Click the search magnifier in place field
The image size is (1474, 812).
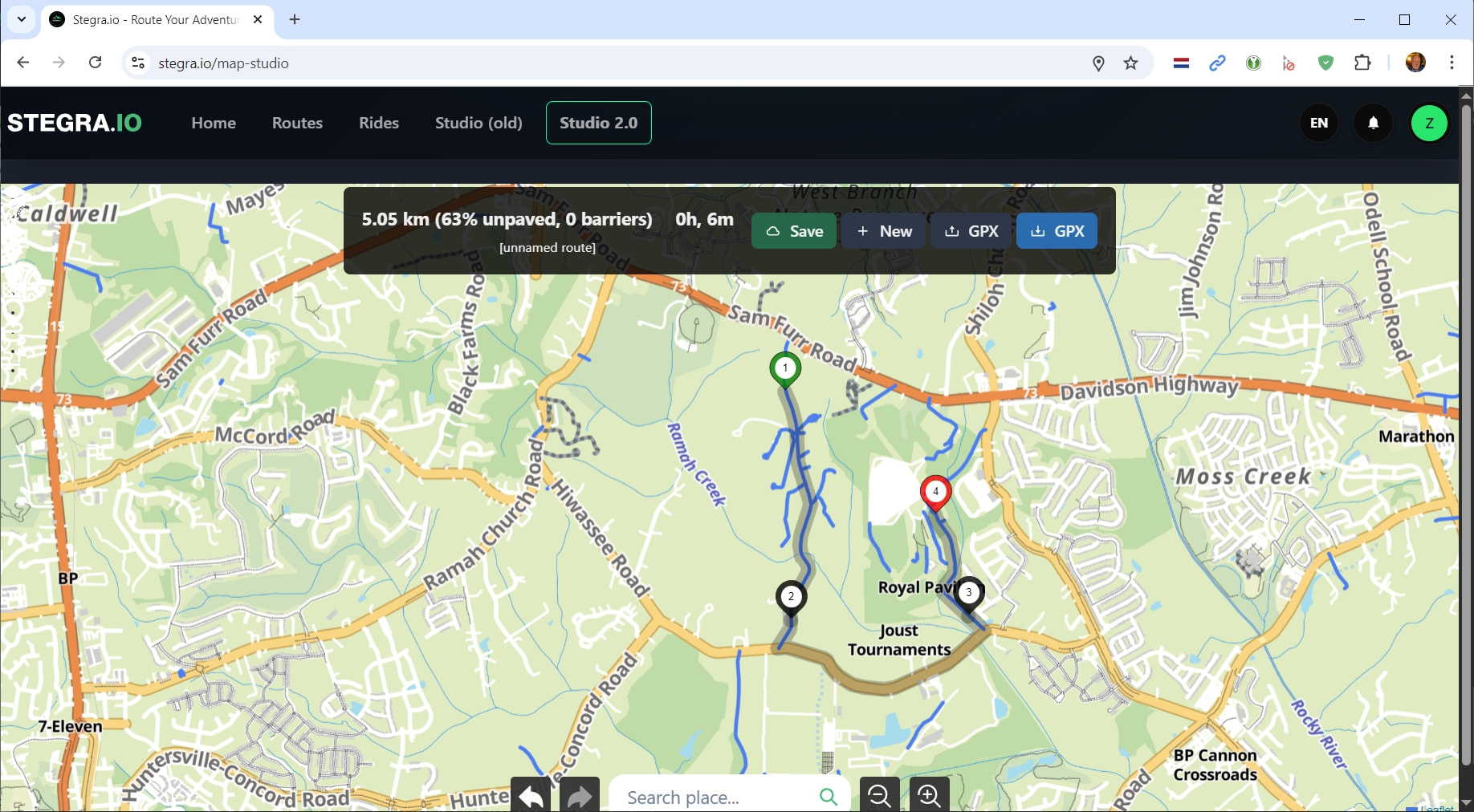pos(829,797)
